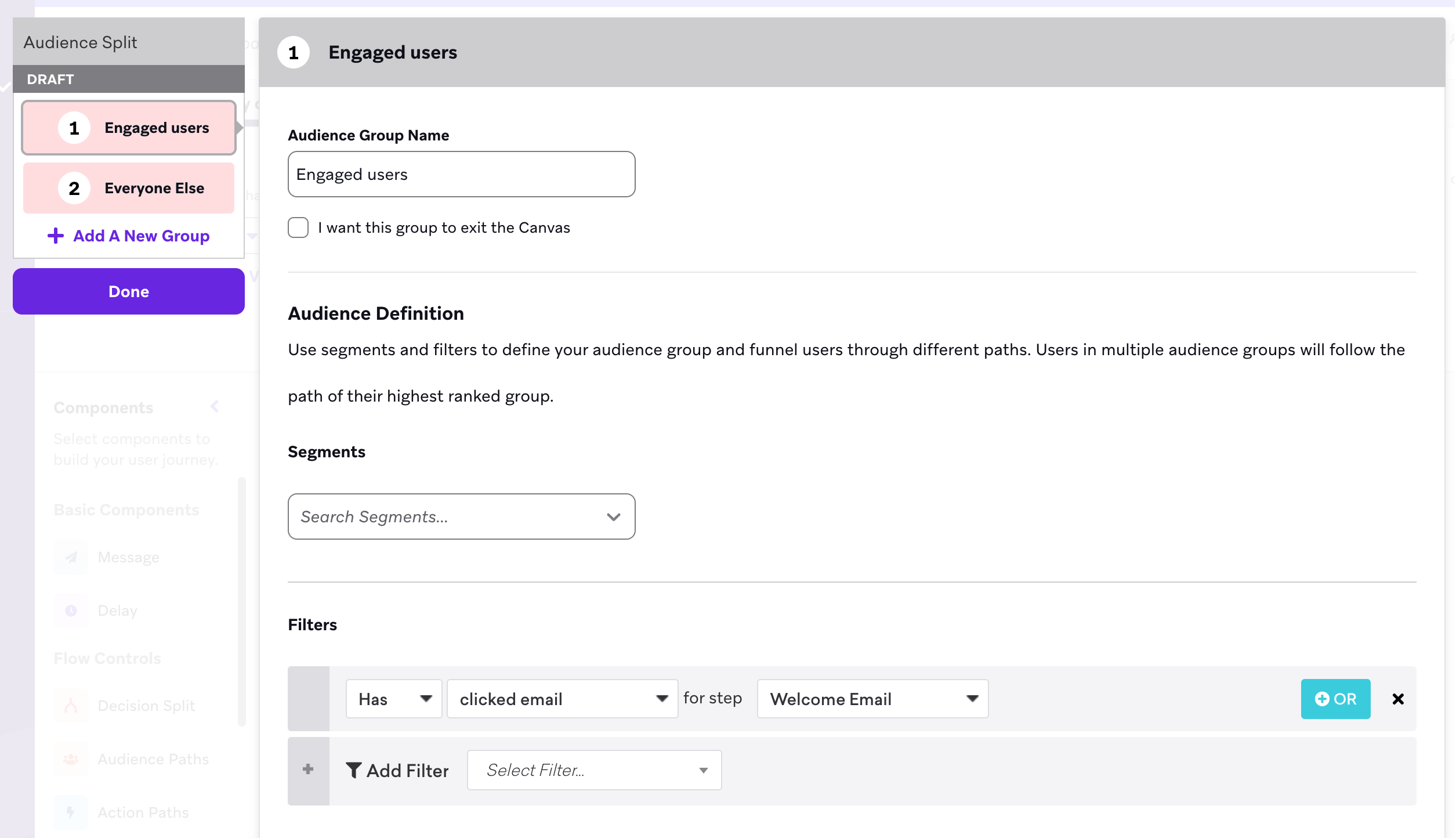Open the Has dropdown
Screen dimensions: 1456x838
[394, 699]
